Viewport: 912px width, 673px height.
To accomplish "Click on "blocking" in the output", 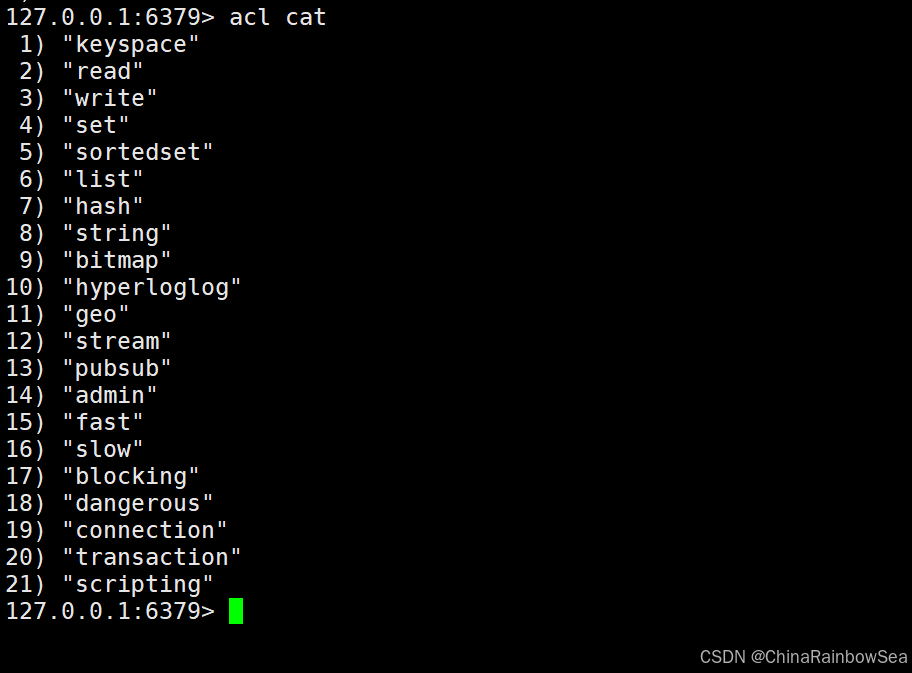I will pyautogui.click(x=131, y=476).
